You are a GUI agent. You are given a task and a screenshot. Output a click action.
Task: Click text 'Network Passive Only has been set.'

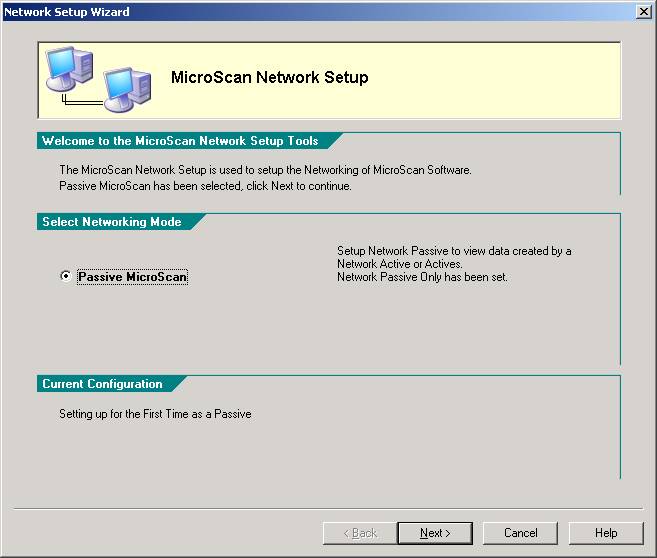422,277
